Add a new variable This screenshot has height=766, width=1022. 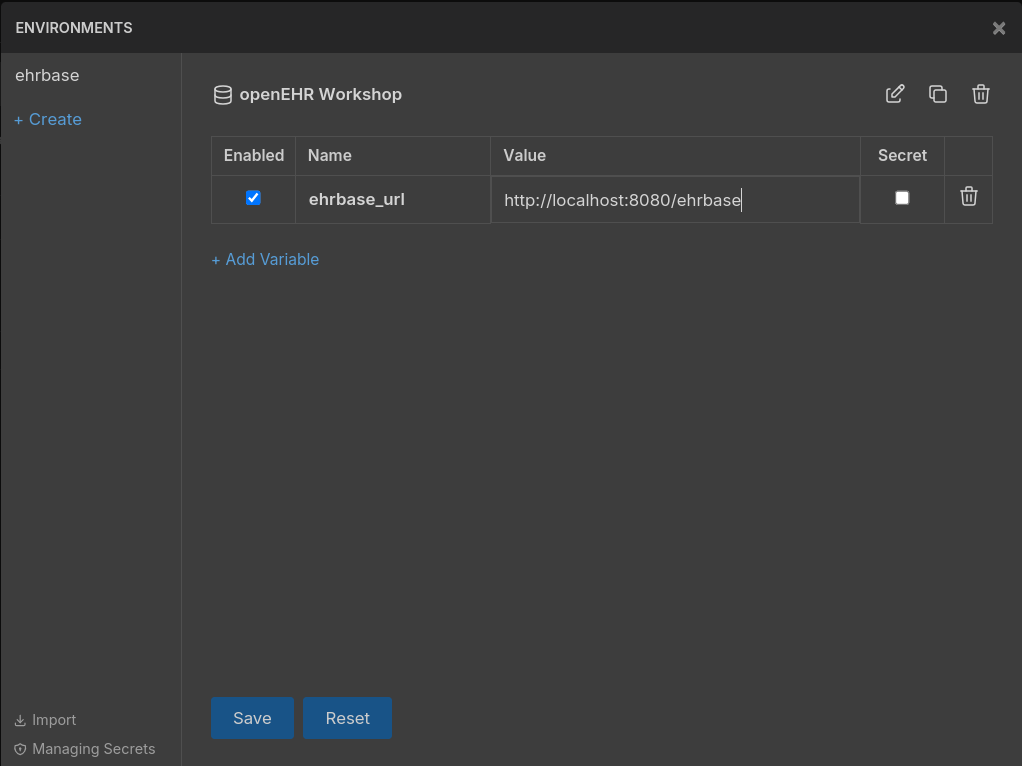(265, 259)
